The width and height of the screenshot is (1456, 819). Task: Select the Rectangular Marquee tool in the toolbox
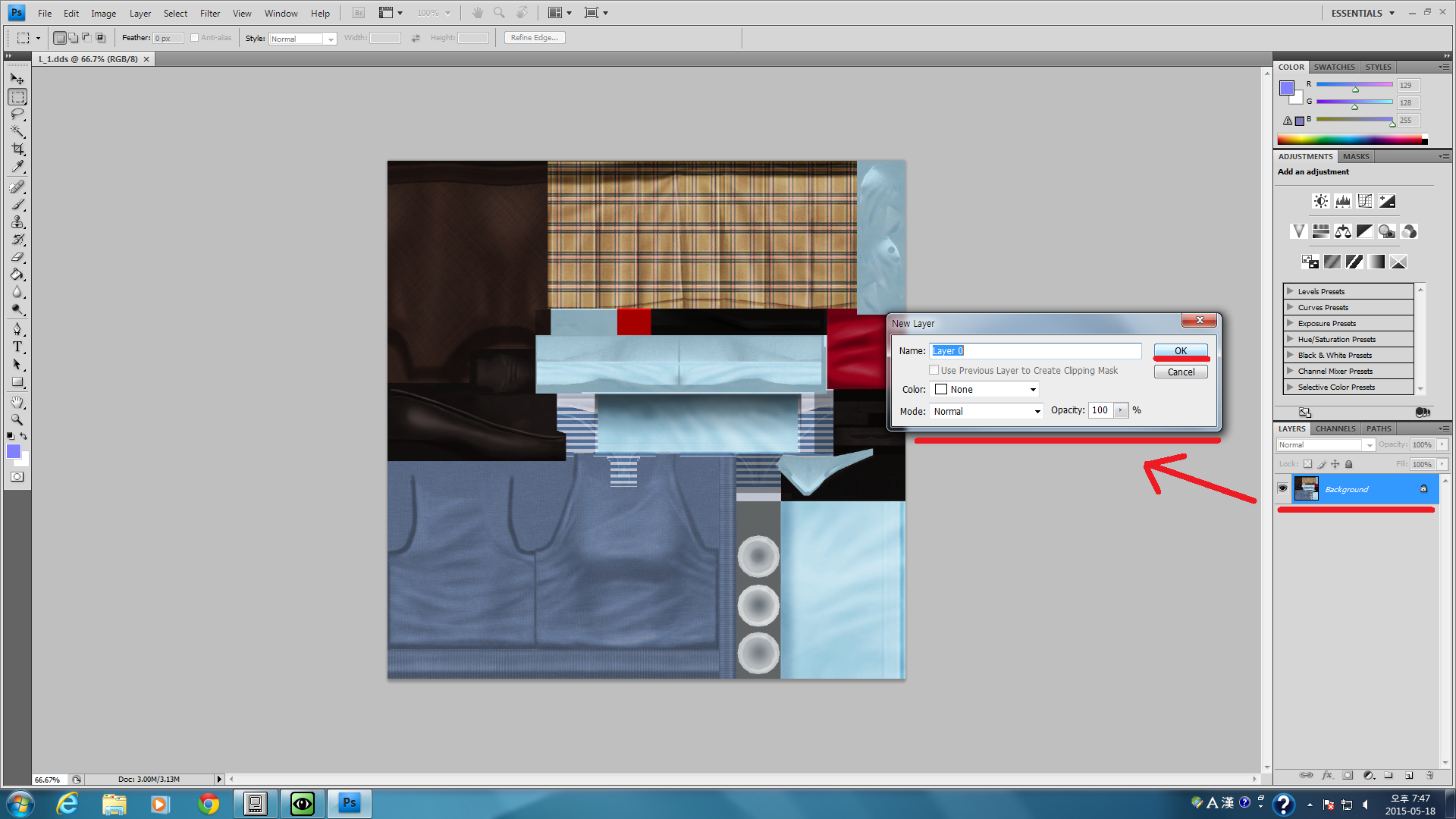click(17, 97)
